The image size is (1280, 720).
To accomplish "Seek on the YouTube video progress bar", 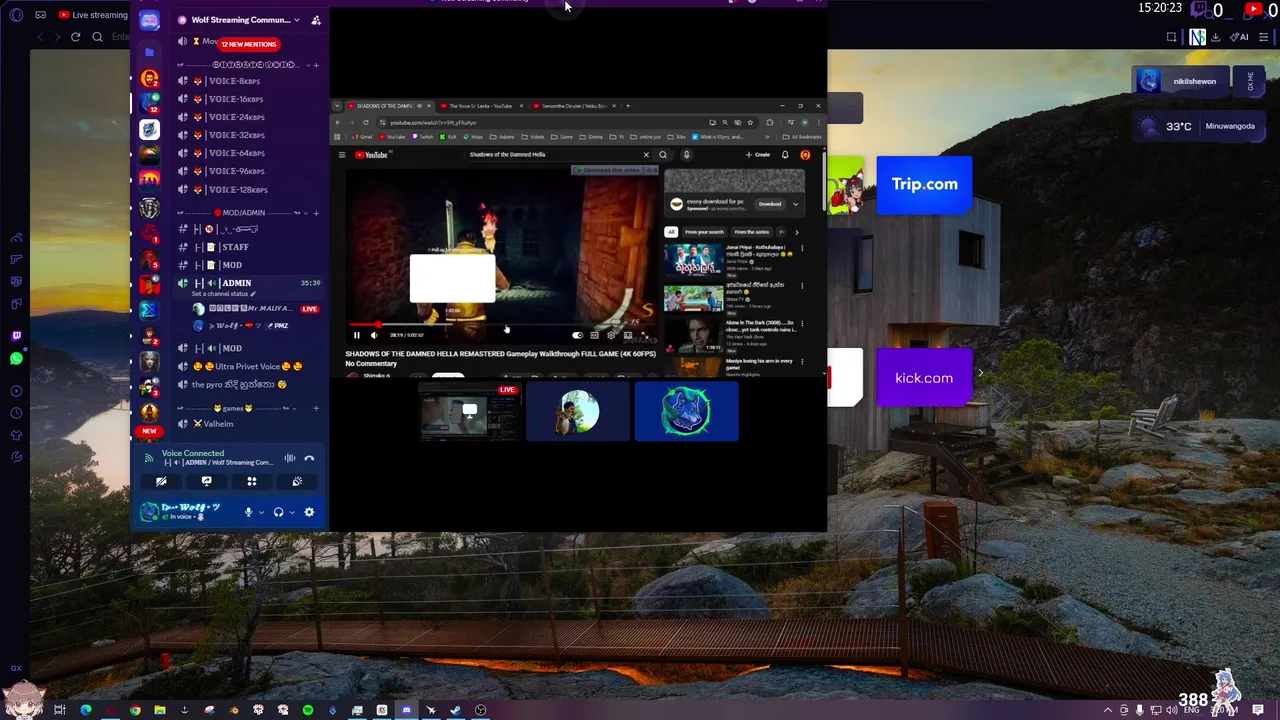I will pyautogui.click(x=500, y=325).
